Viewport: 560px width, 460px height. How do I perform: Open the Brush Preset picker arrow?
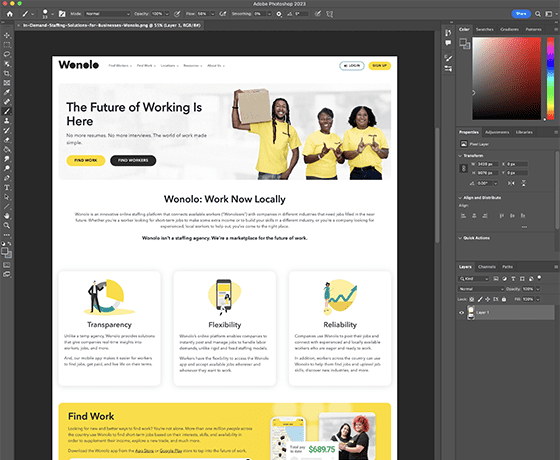click(x=52, y=14)
